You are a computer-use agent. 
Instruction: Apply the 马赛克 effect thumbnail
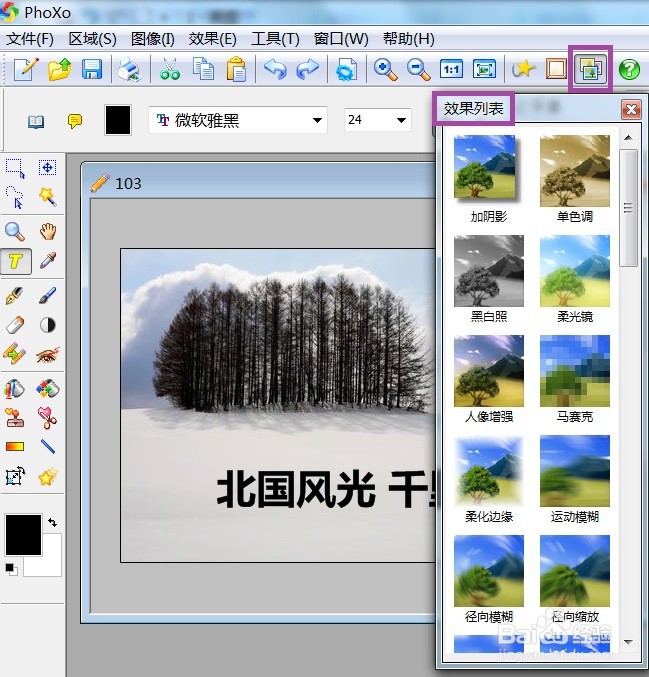(x=575, y=370)
